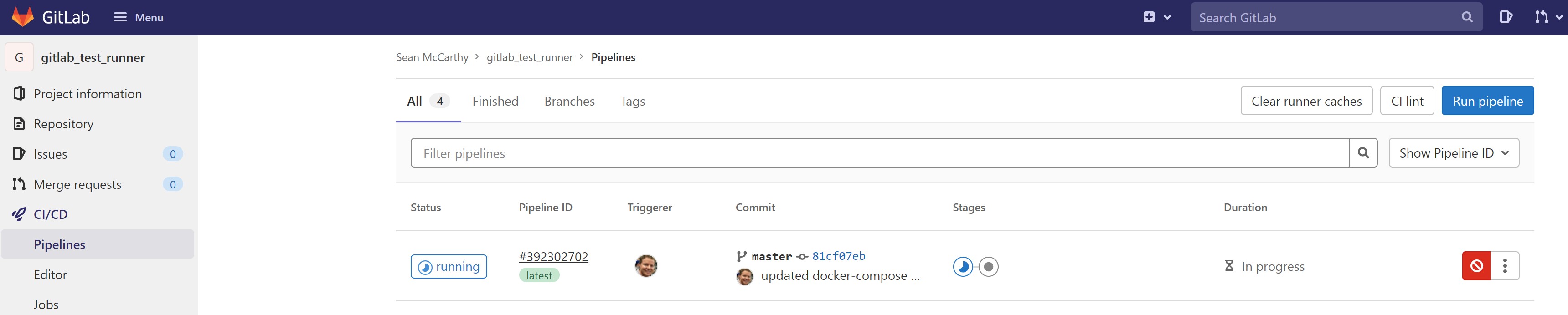The image size is (1568, 315).
Task: Click the Run pipeline button
Action: pyautogui.click(x=1488, y=100)
